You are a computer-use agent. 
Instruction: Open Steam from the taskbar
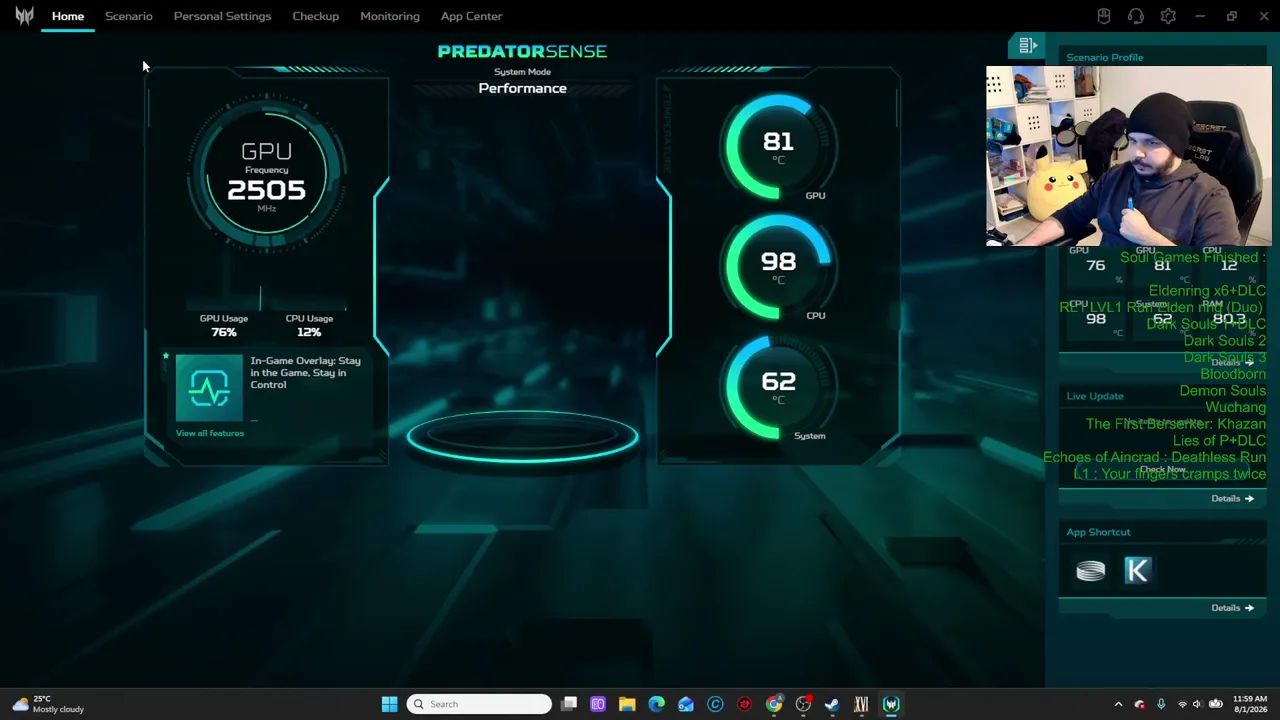pos(832,704)
